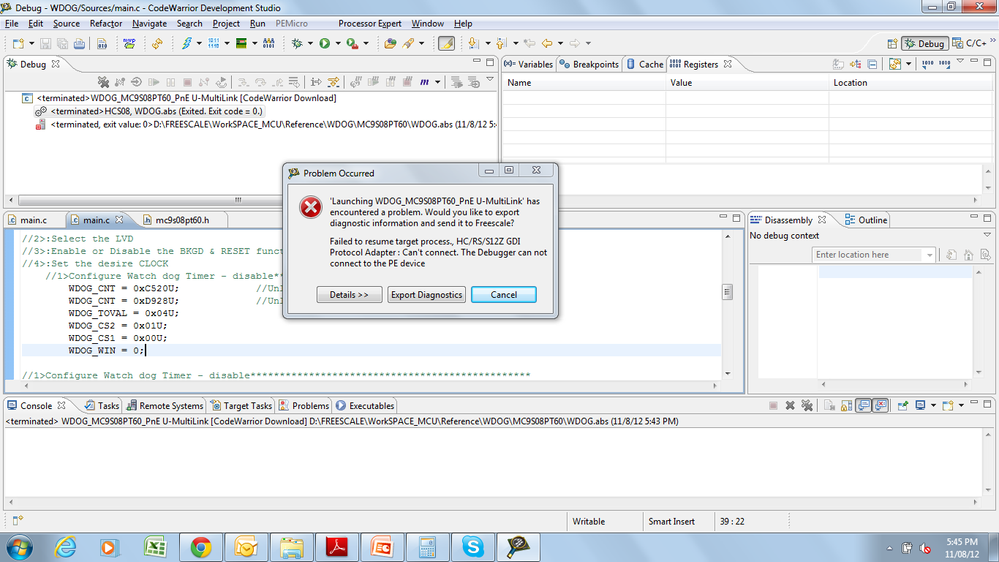Screen dimensions: 999x562
Task: Open the Search menu
Action: [x=189, y=24]
